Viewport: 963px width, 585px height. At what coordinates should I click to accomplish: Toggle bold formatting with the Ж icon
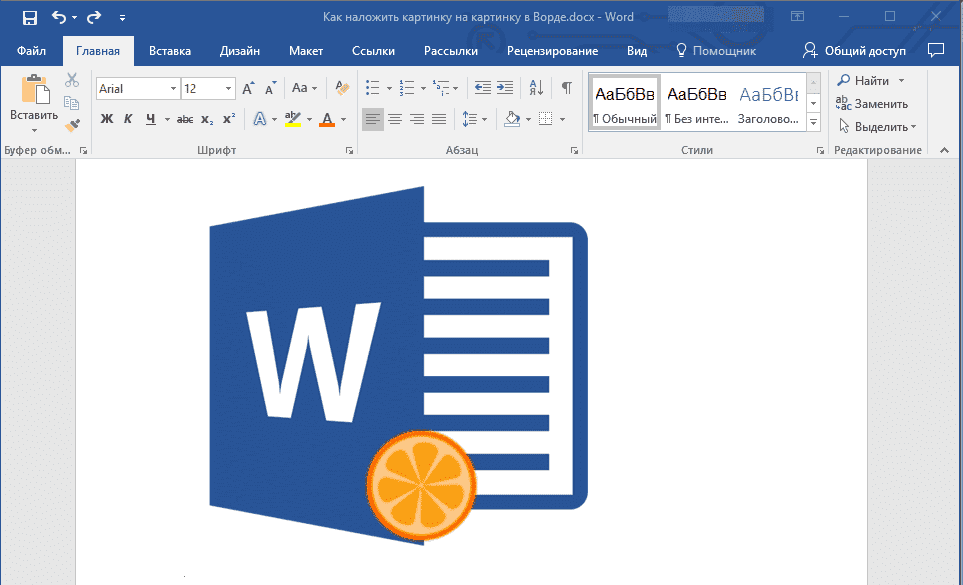point(107,118)
